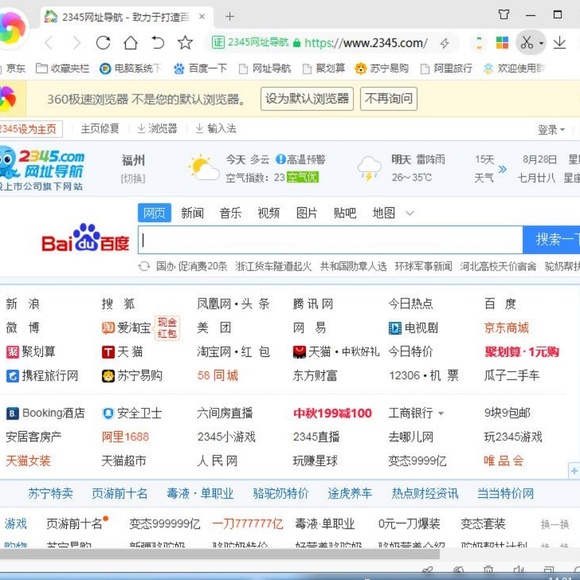The image size is (580, 580).
Task: Open the scissors screenshot tool
Action: pyautogui.click(x=527, y=43)
